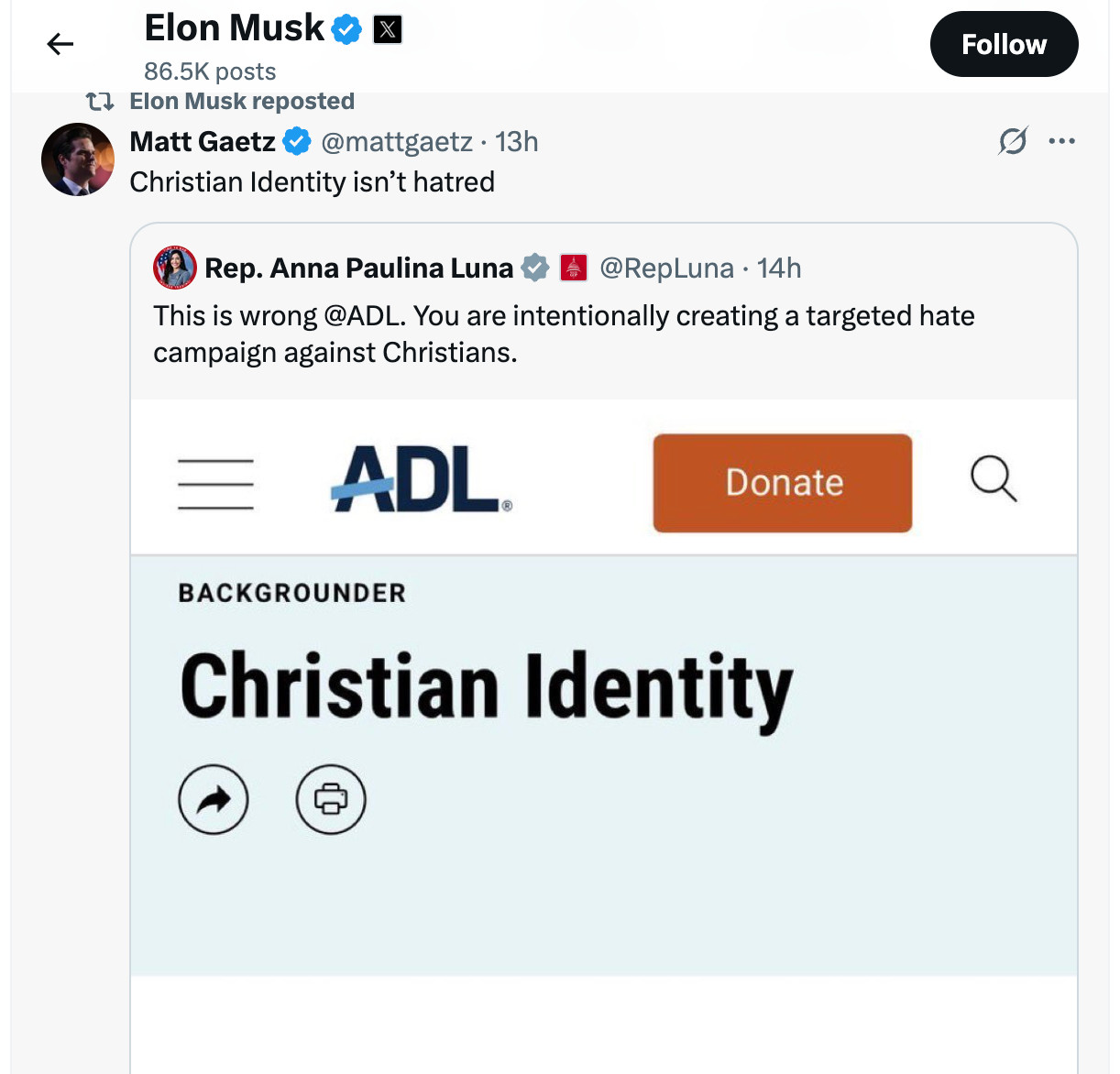The width and height of the screenshot is (1120, 1074).
Task: Open the three-dot more options menu
Action: tap(1061, 141)
